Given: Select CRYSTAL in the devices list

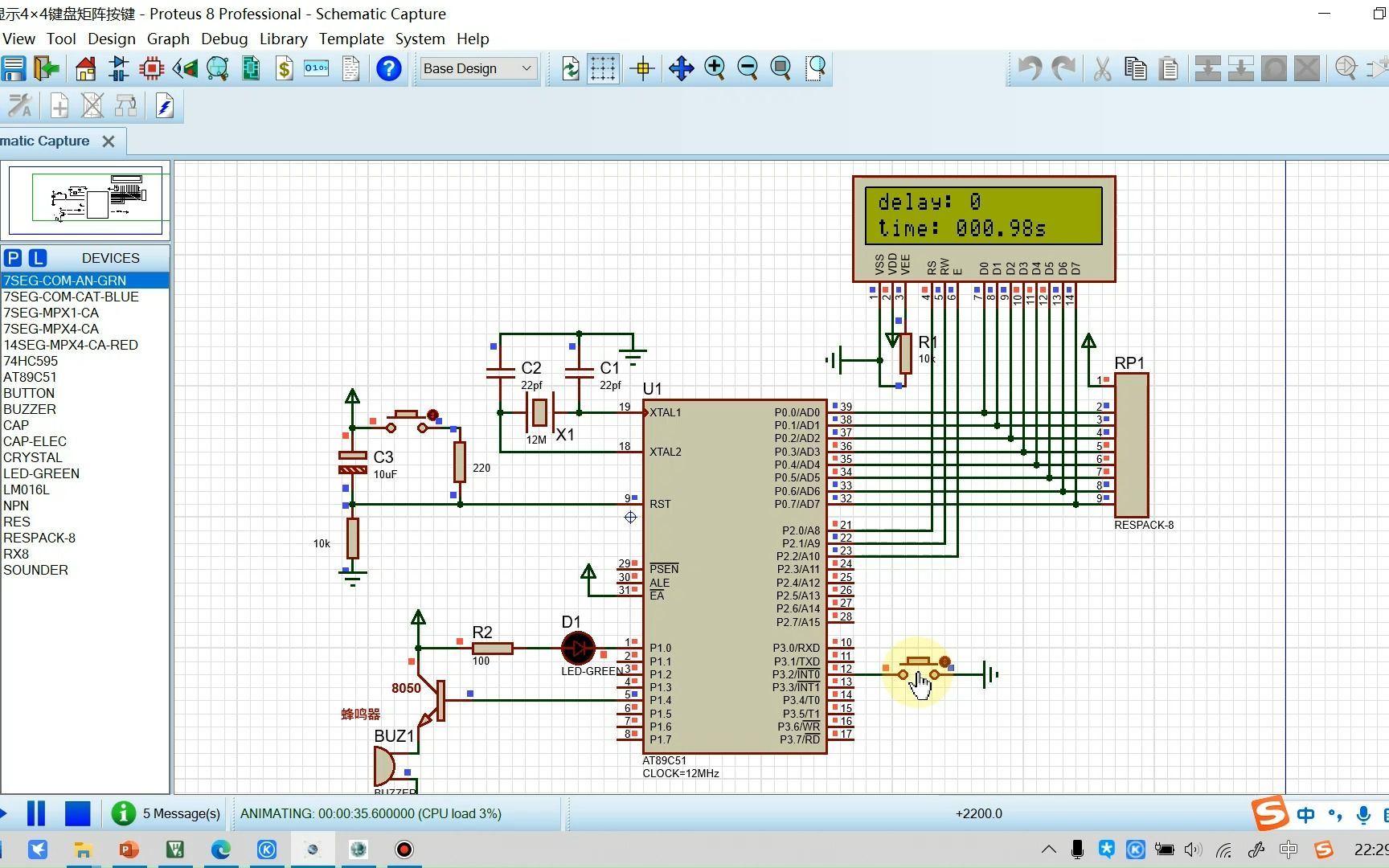Looking at the screenshot, I should pos(85,457).
